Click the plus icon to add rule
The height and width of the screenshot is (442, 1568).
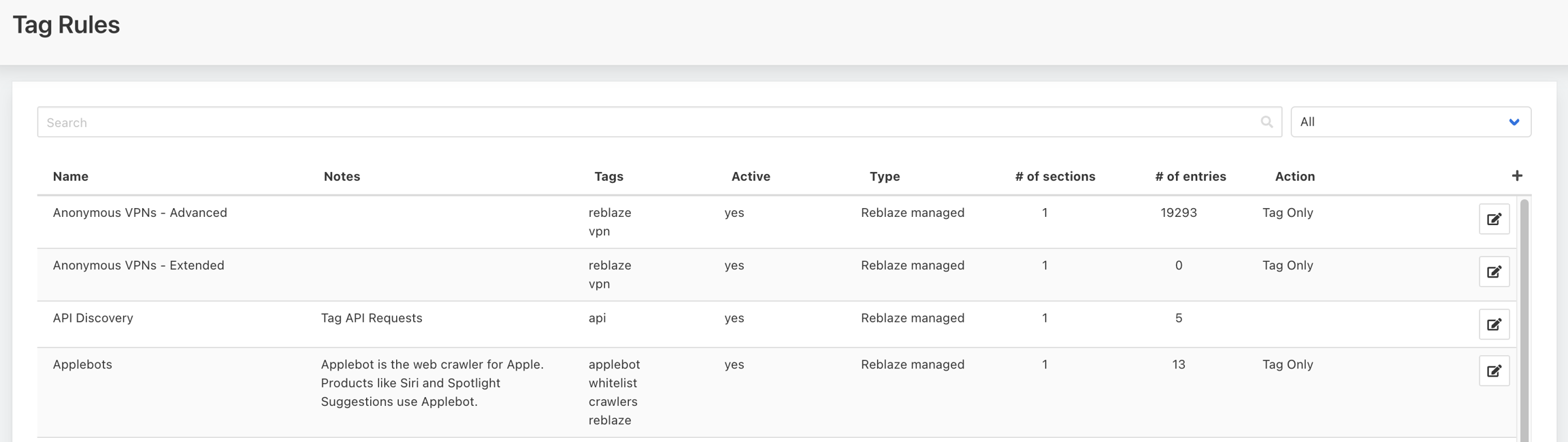coord(1517,176)
